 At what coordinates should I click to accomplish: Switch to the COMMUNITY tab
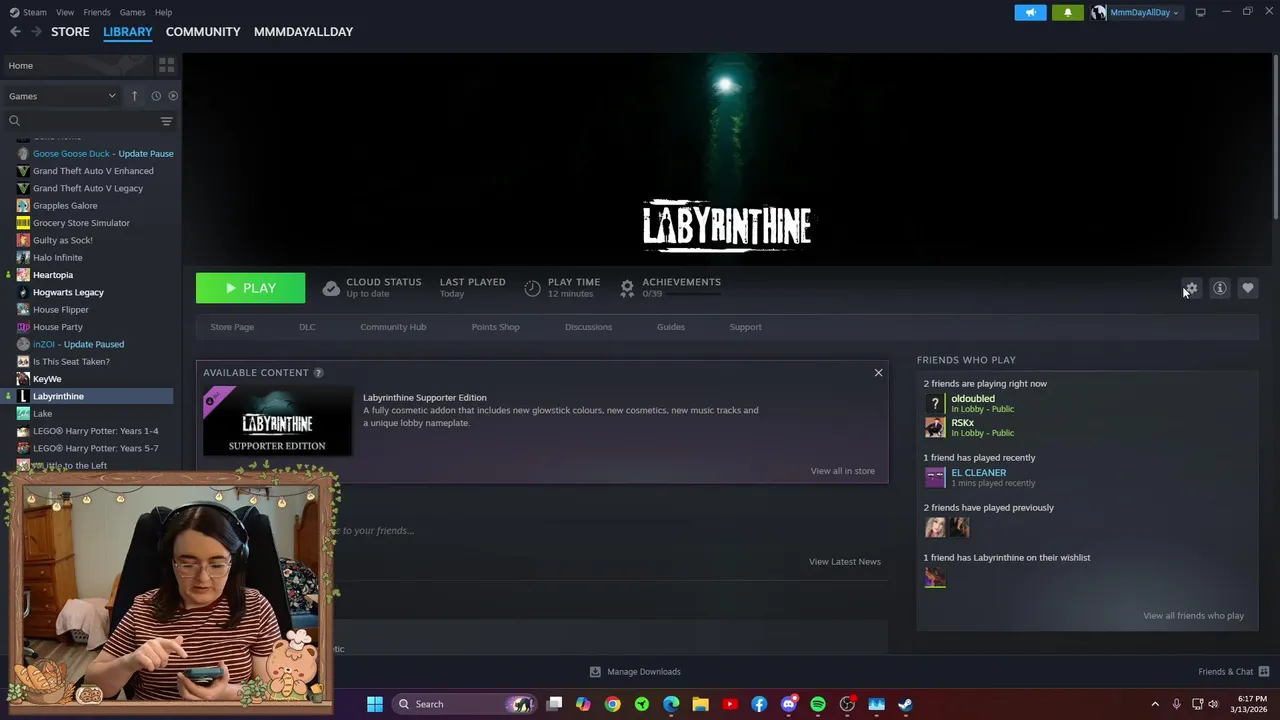(203, 32)
